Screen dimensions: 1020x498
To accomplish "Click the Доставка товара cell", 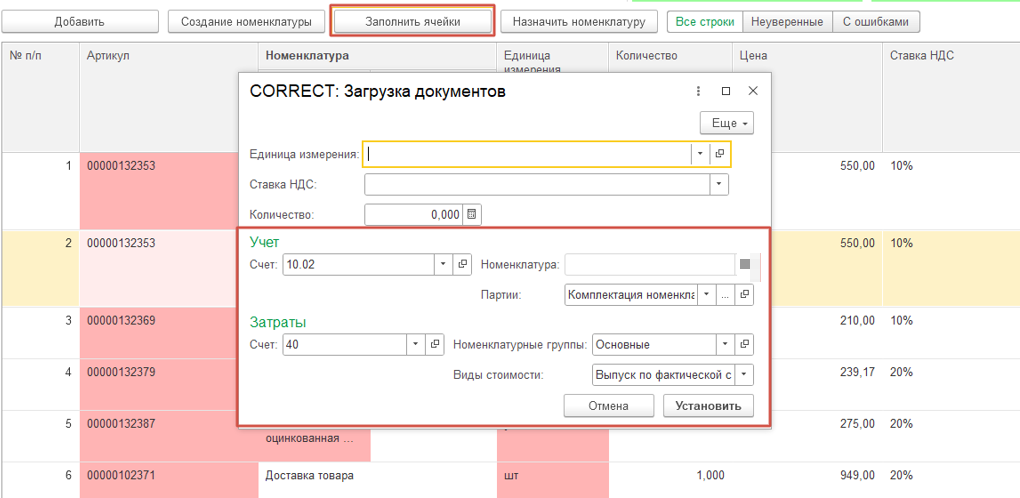I will tap(377, 480).
